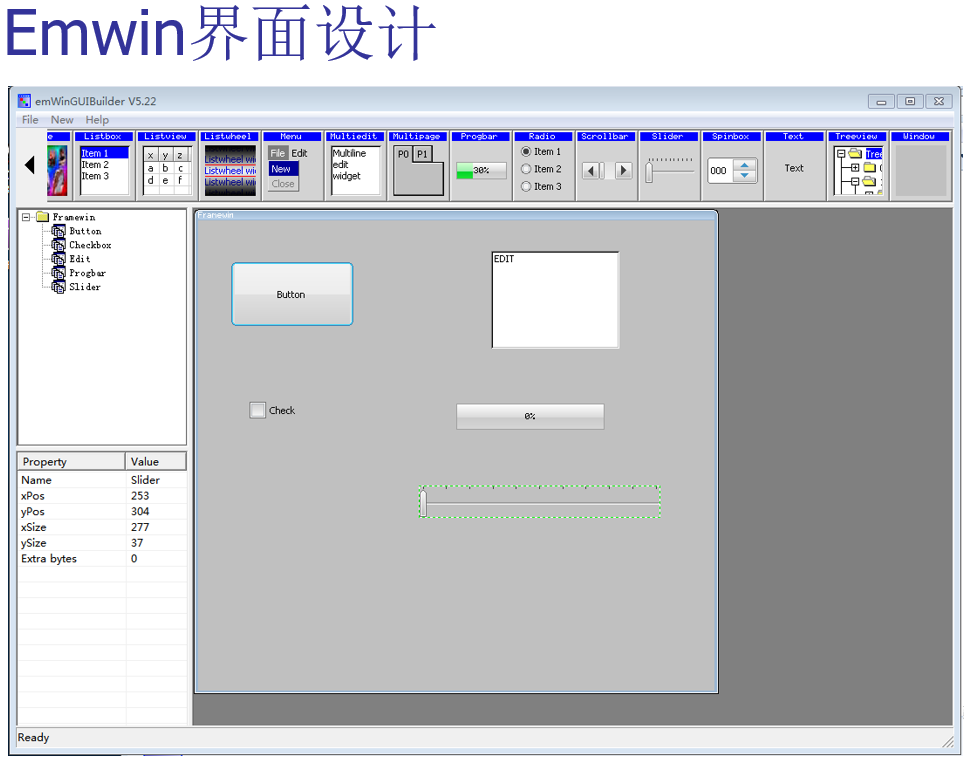Screen dimensions: 964x760
Task: Add a Treeview widget from the toolbar
Action: tap(858, 165)
